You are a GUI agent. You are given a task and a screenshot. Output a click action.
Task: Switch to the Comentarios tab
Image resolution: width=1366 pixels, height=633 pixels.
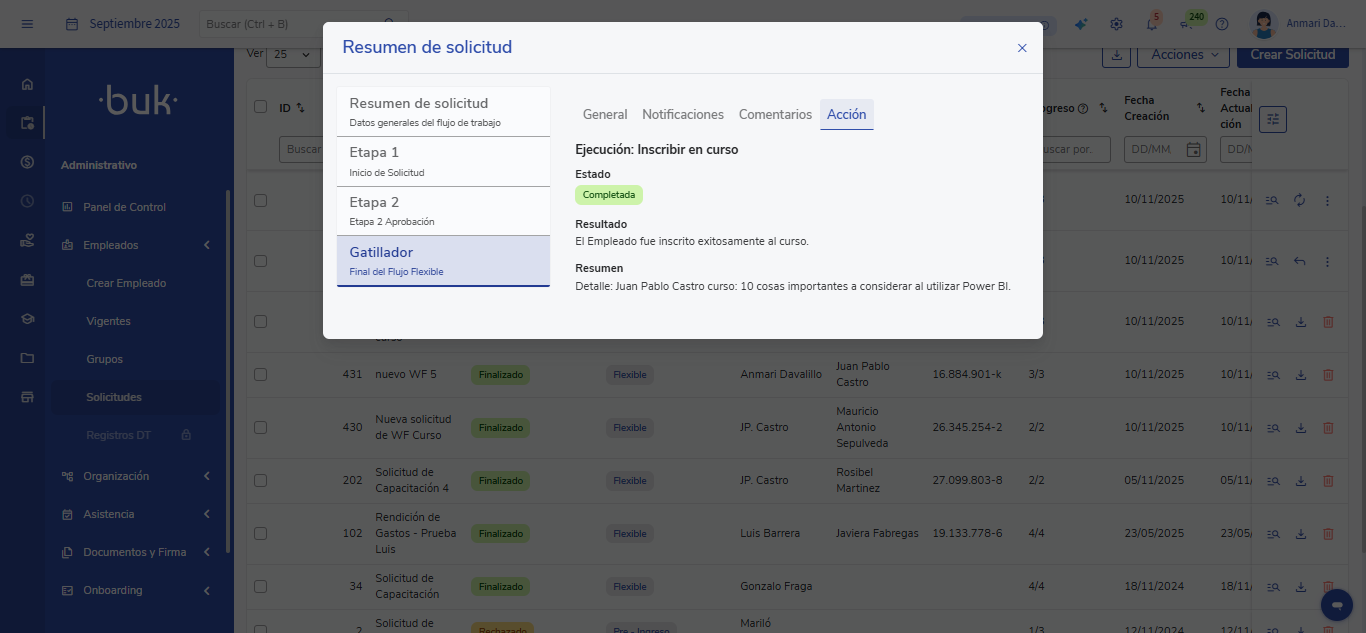pos(775,115)
